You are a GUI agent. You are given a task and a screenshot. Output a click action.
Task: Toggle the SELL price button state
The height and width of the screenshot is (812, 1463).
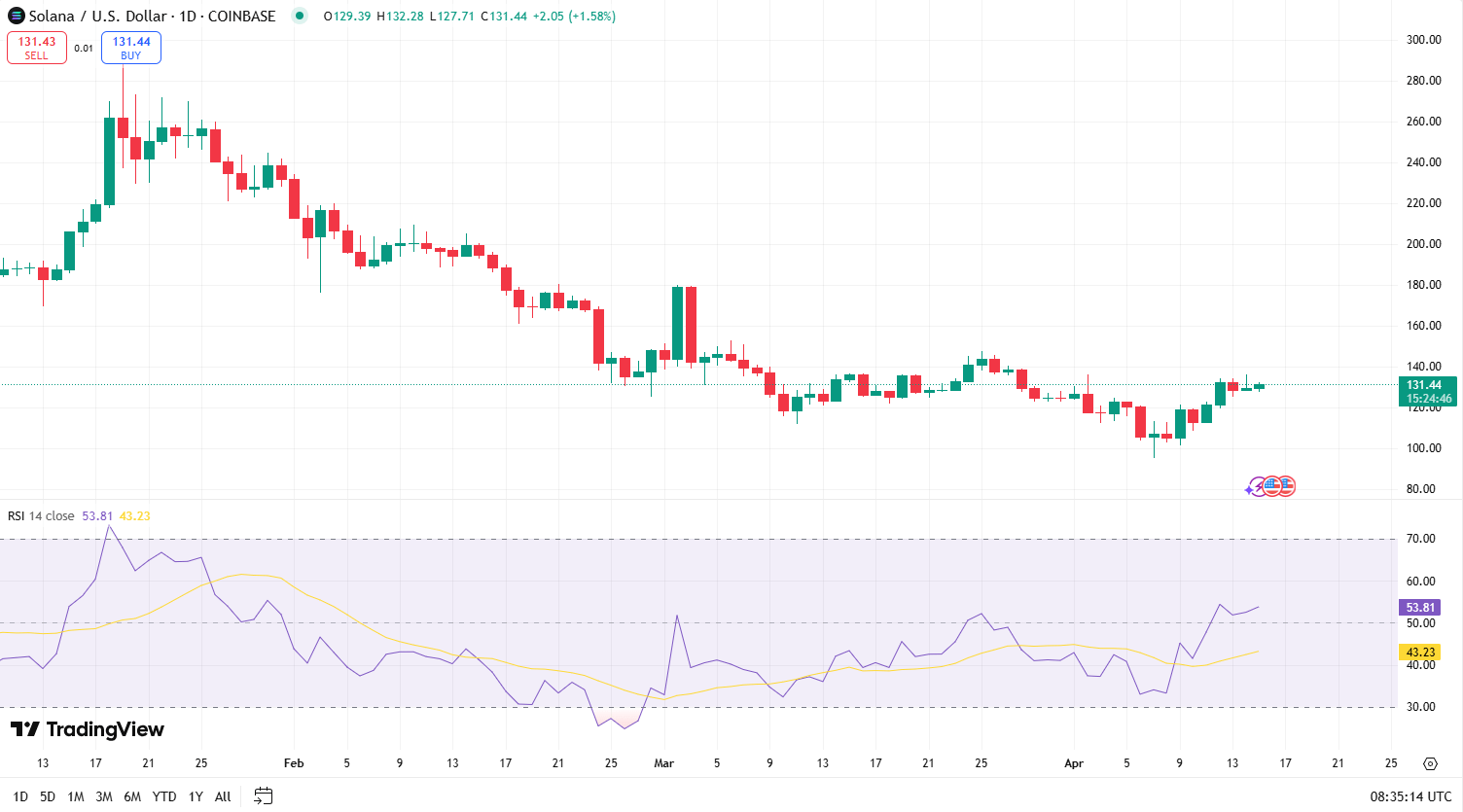(37, 47)
